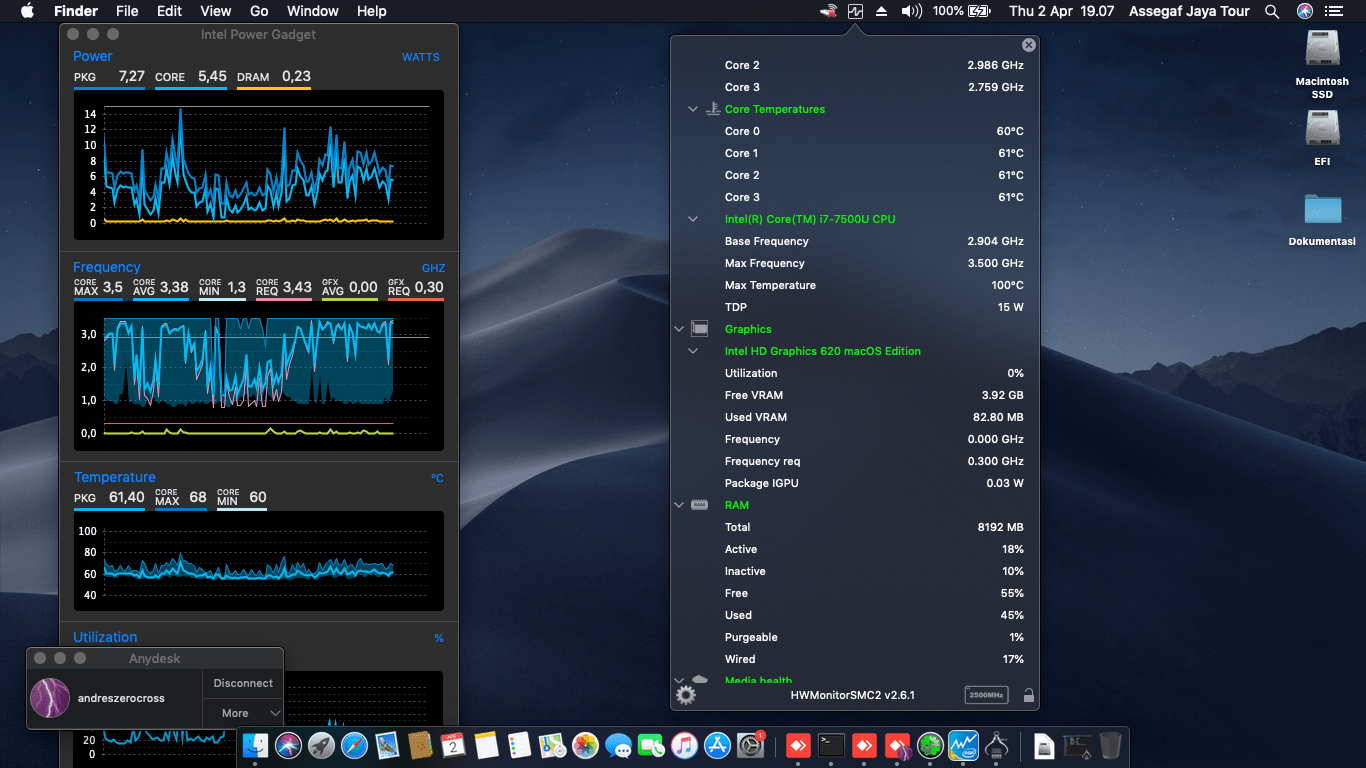Click the thermometer icon beside Core Temperatures
Image resolution: width=1366 pixels, height=768 pixels.
(x=713, y=109)
